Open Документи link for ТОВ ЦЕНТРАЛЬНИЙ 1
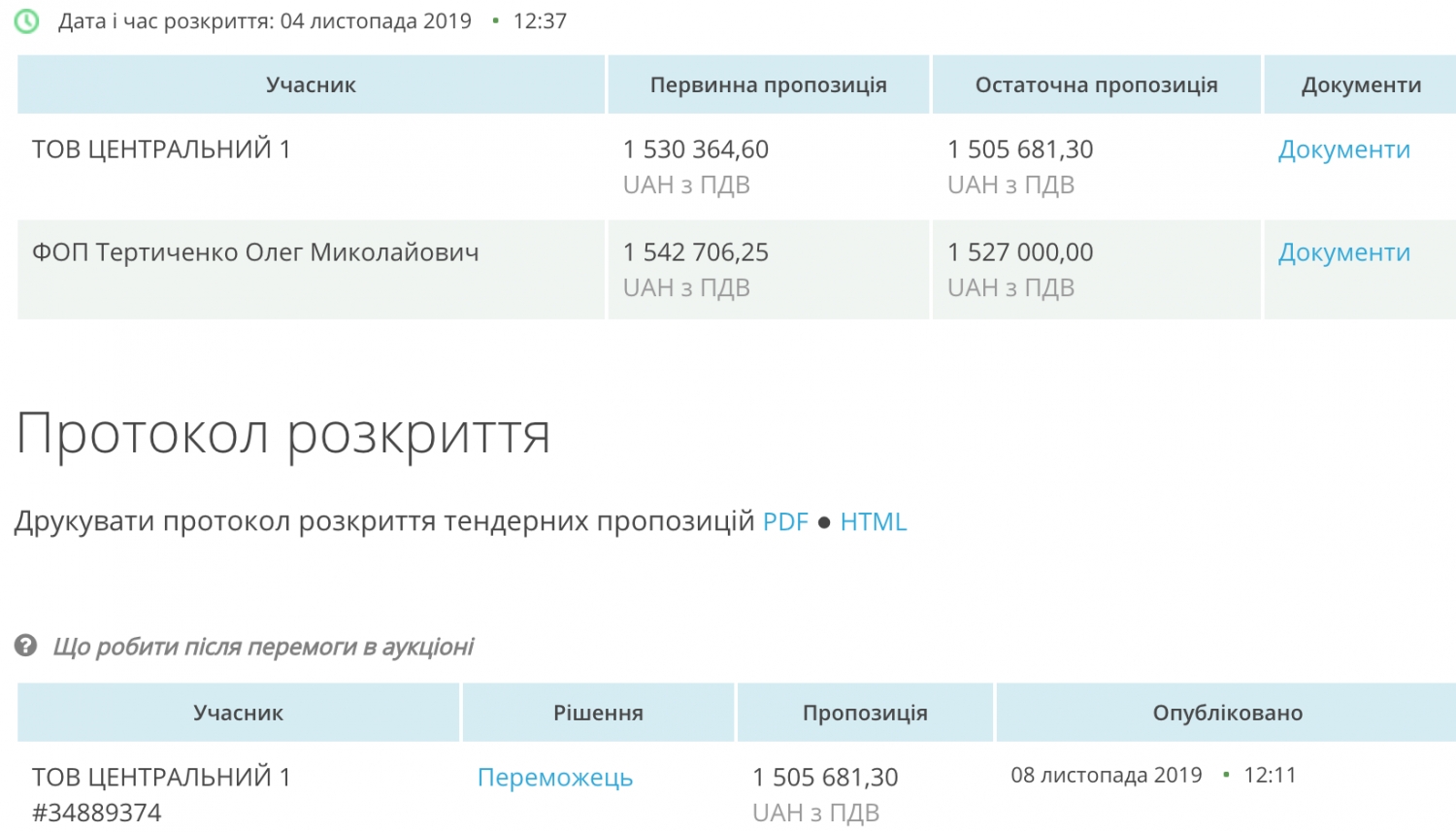The image size is (1456, 832). (x=1343, y=150)
